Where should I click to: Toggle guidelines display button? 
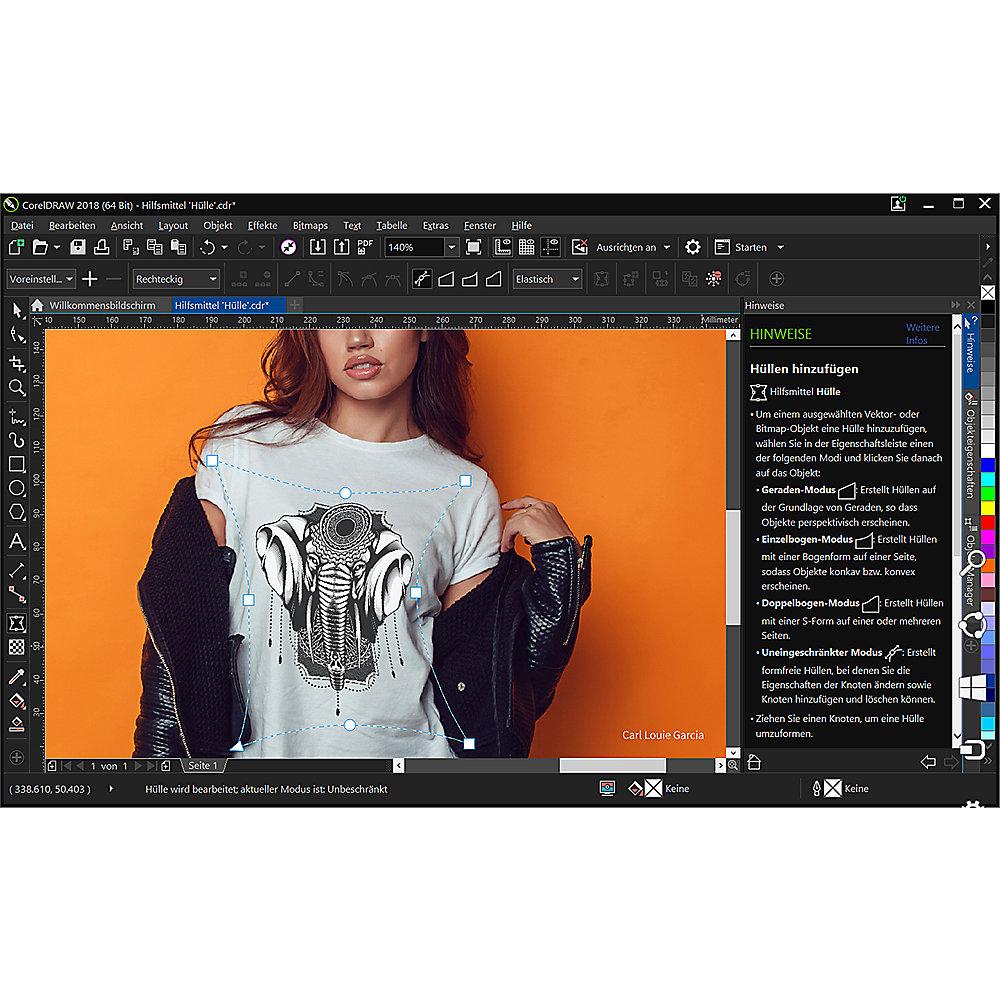(x=551, y=247)
